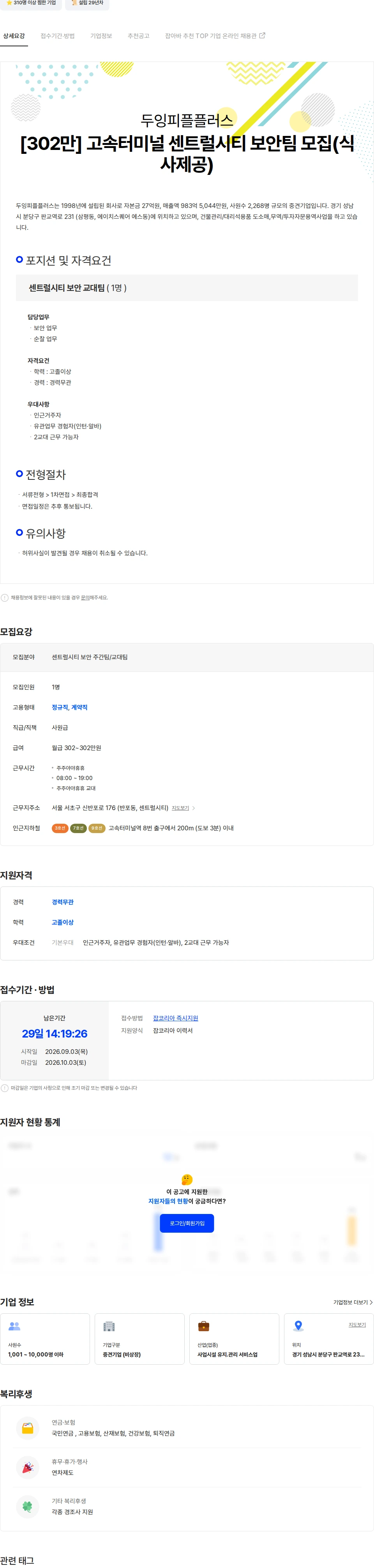Viewport: 374px width, 1568px height.
Task: Click the 연금·보험 wallet icon
Action: pos(27,1427)
